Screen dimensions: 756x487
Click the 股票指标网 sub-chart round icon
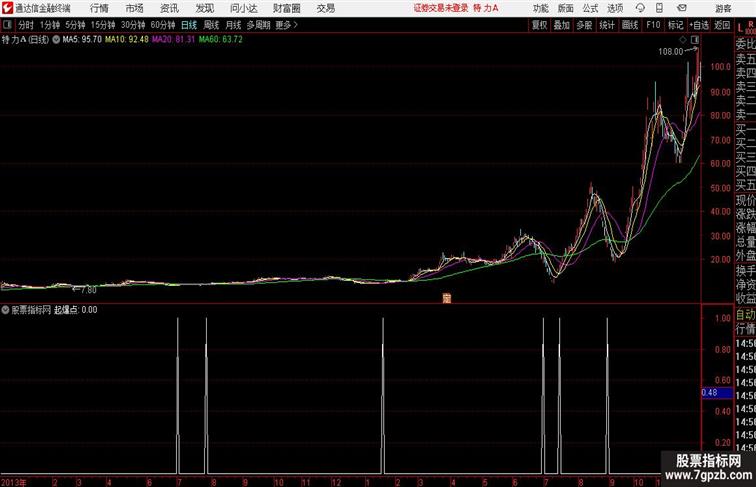pos(5,310)
